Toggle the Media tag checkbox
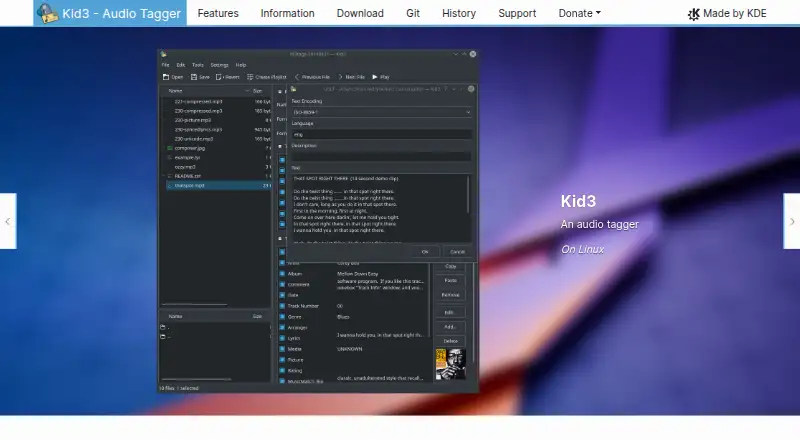 click(x=282, y=349)
